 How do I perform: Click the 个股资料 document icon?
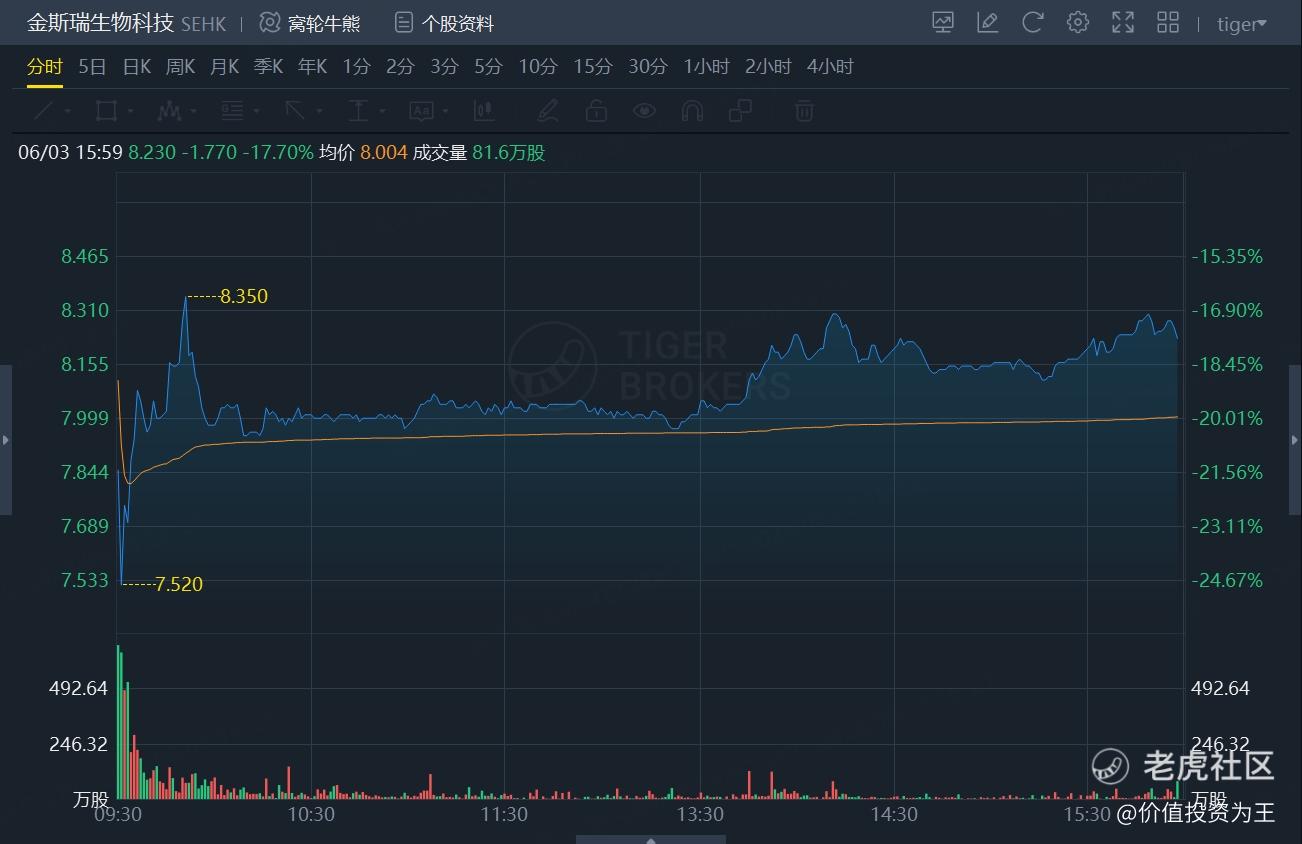pos(404,22)
